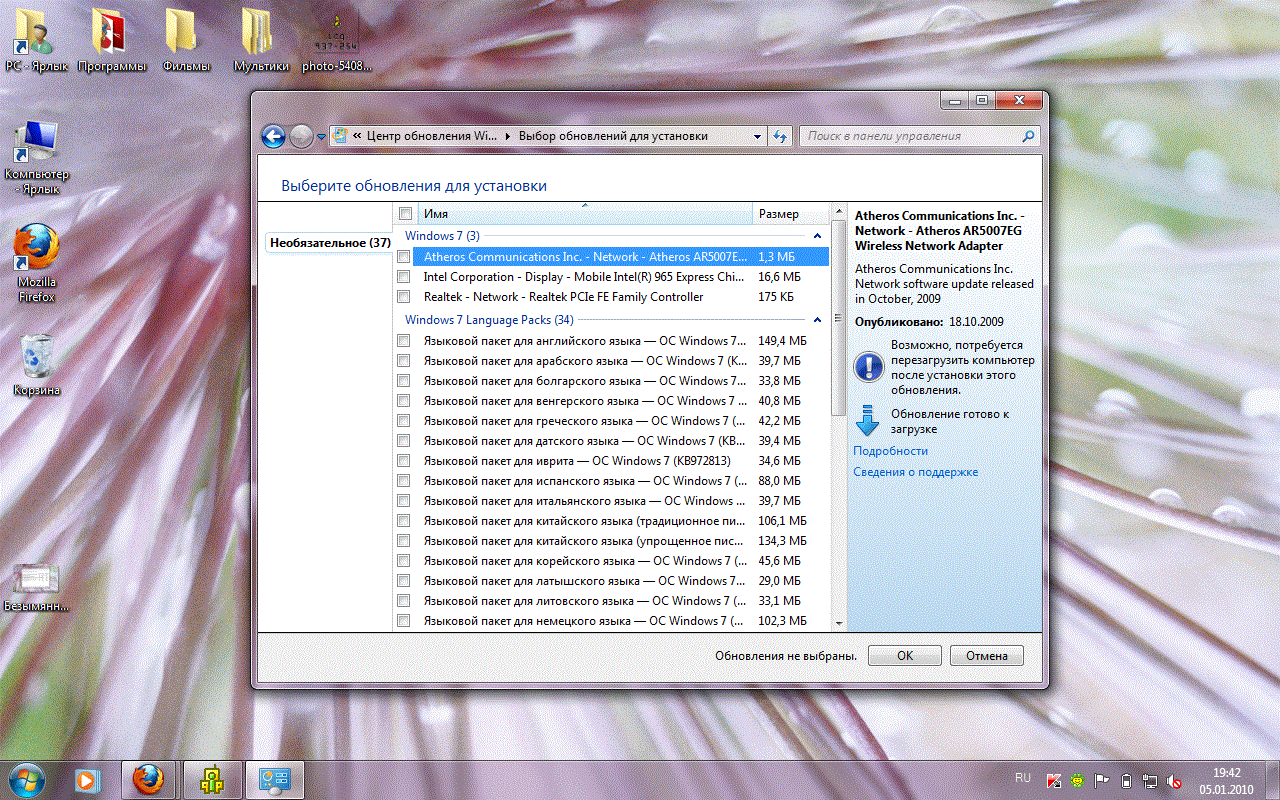Go to Центр обновления Wi... in the breadcrumb
This screenshot has height=800, width=1280.
pyautogui.click(x=432, y=136)
